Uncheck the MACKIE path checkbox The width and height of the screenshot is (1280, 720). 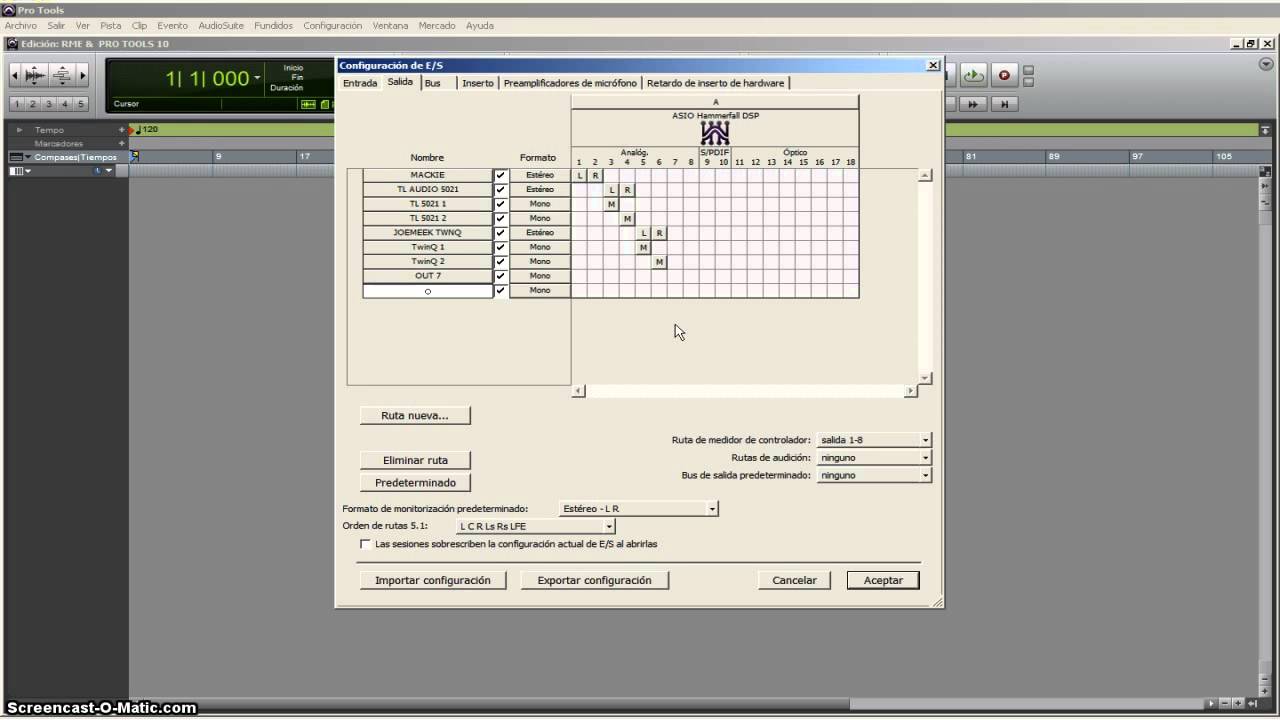point(501,175)
